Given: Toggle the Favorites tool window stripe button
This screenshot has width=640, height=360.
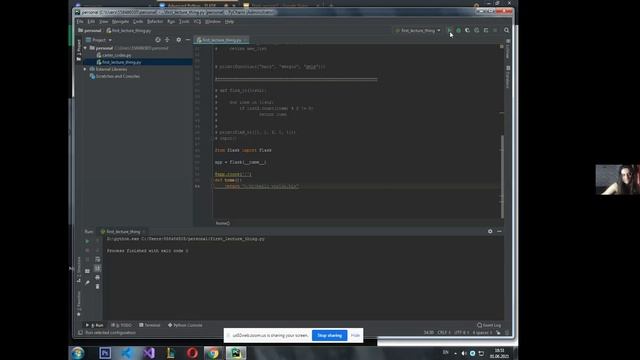Looking at the screenshot, I should point(79,304).
